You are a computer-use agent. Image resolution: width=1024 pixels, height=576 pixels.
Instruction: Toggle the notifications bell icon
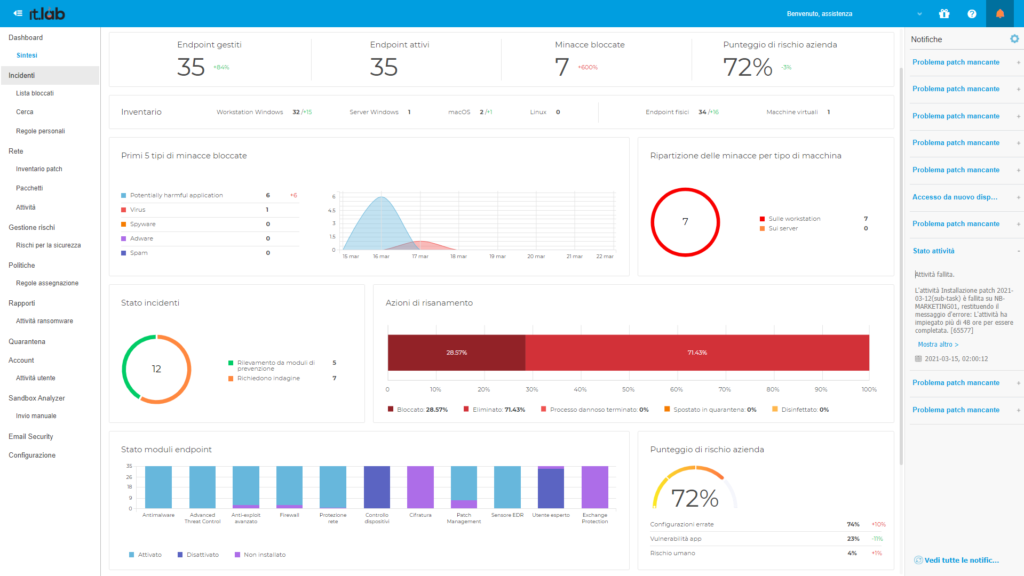(999, 14)
